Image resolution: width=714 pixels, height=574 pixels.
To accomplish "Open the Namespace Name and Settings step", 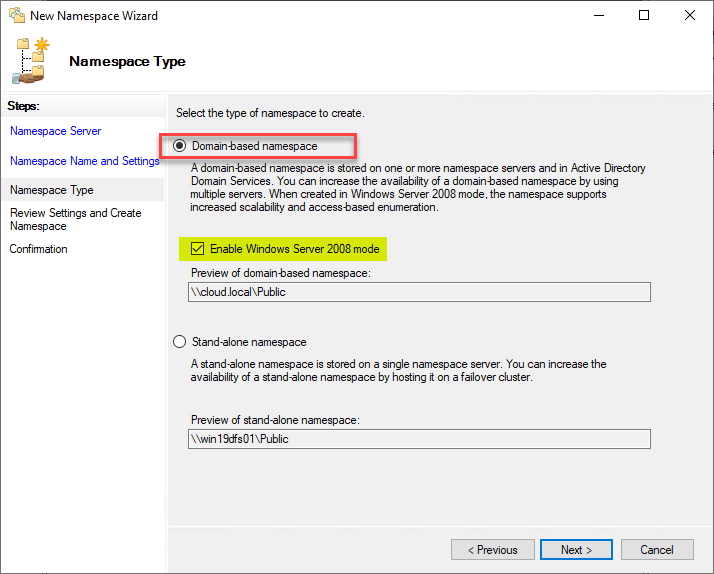I will [85, 161].
